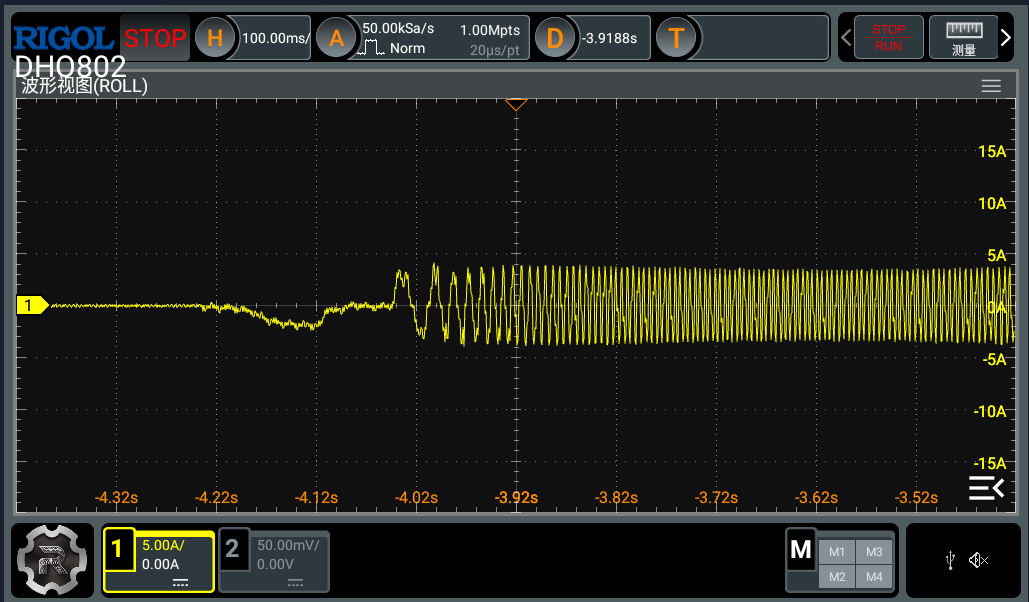The image size is (1029, 602).
Task: Select the 5.00A/ channel 1 scale
Action: coord(163,545)
